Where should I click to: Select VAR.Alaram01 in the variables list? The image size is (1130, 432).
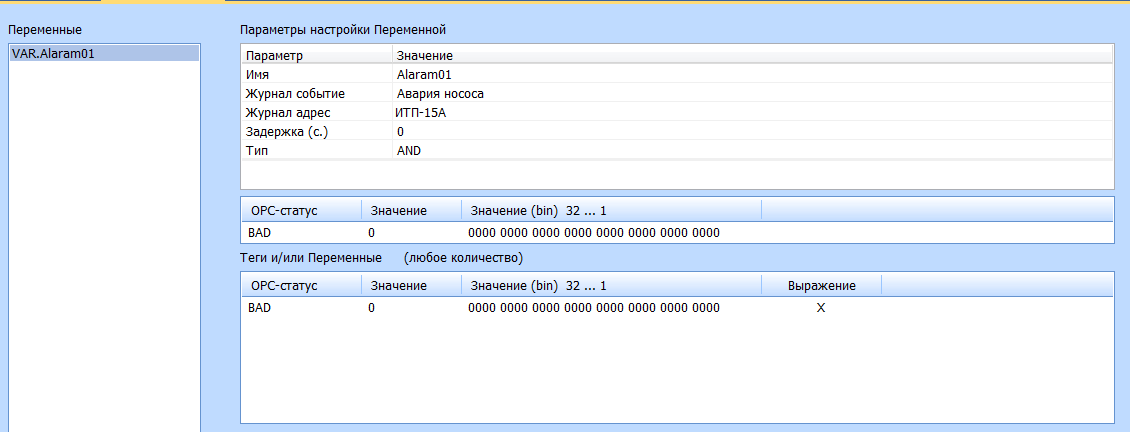point(54,54)
